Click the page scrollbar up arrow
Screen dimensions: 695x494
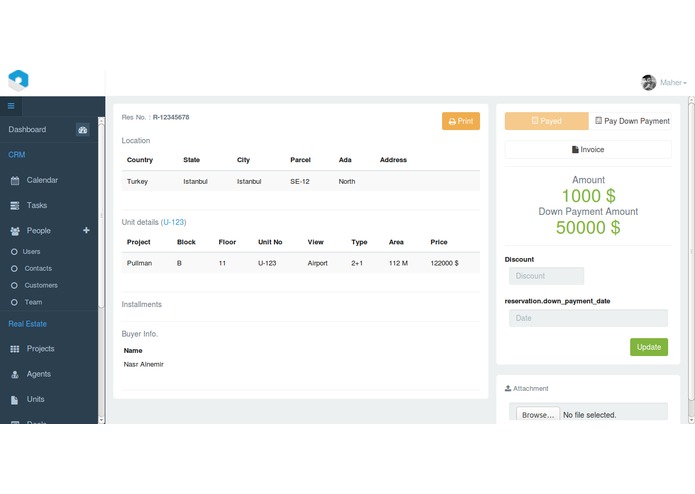pos(691,101)
